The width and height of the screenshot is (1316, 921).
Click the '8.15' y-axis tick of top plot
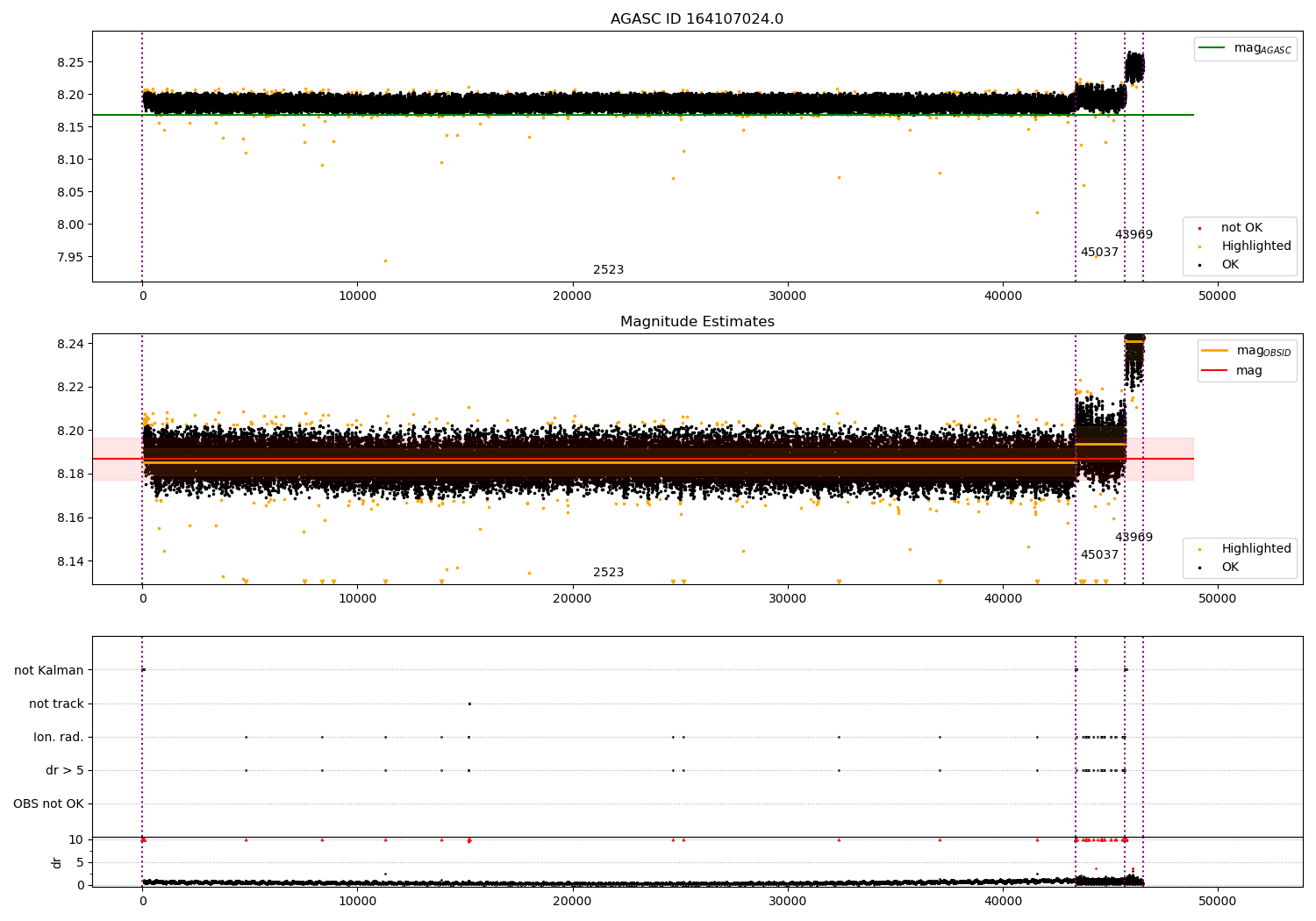pyautogui.click(x=70, y=127)
